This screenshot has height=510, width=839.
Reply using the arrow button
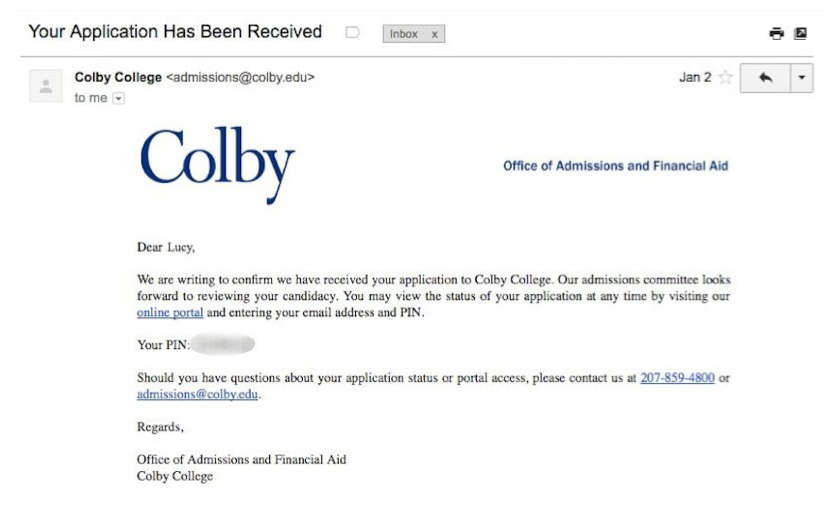pos(765,78)
